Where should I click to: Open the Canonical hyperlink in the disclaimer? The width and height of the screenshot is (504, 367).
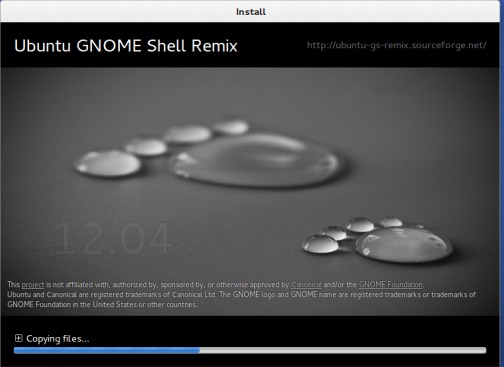[x=306, y=285]
